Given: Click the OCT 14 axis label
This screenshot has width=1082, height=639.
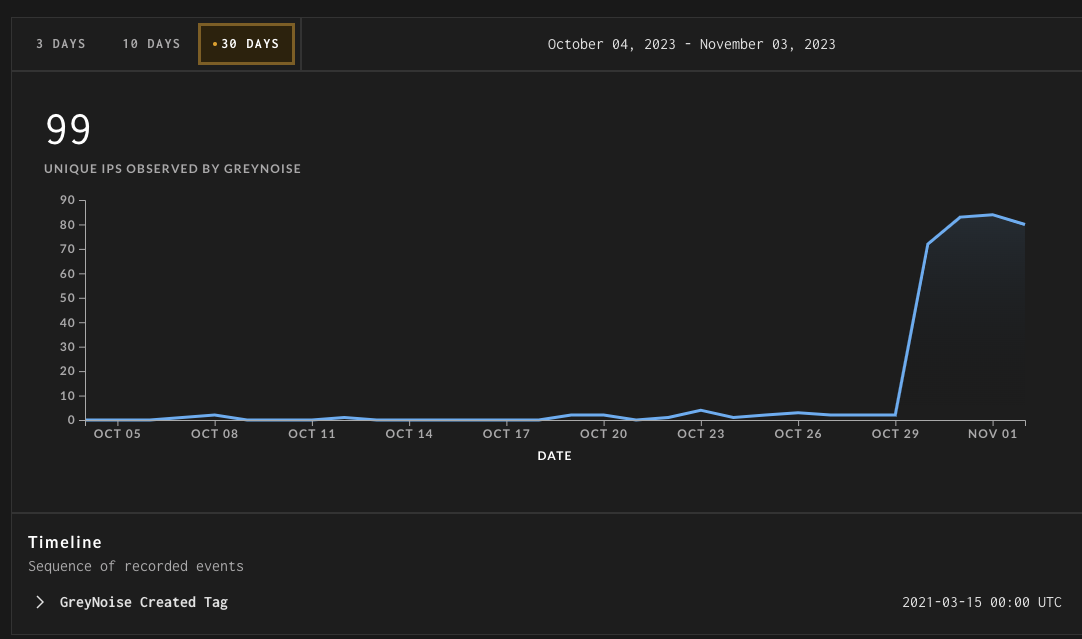Looking at the screenshot, I should point(409,433).
